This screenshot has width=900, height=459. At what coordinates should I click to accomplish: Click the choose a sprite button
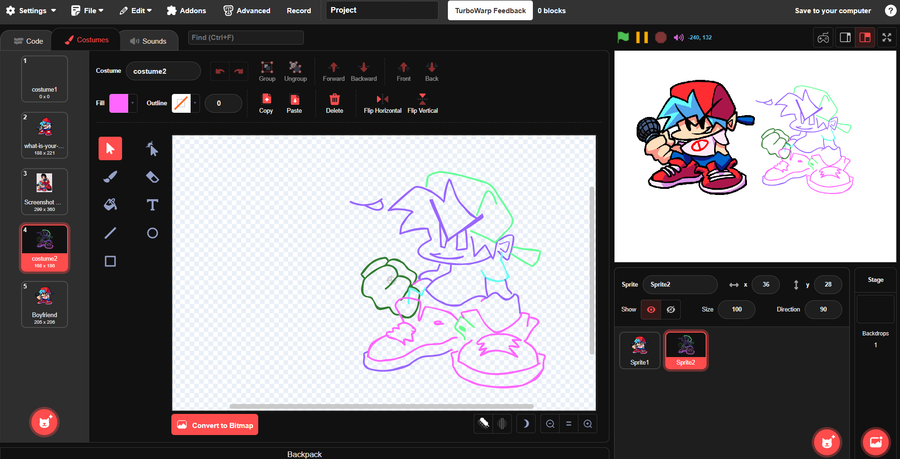[827, 442]
